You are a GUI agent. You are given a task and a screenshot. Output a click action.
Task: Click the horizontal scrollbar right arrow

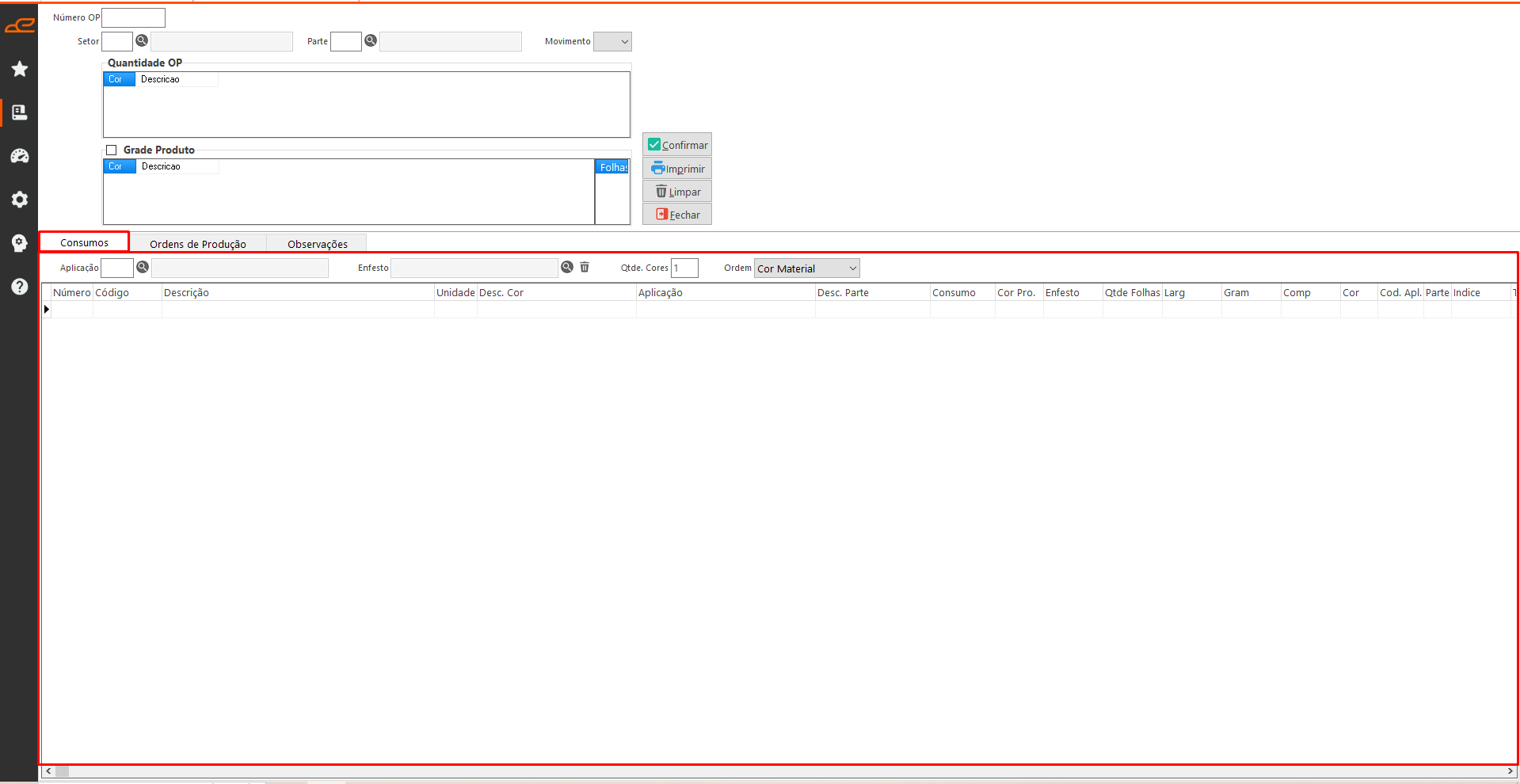pyautogui.click(x=1510, y=771)
